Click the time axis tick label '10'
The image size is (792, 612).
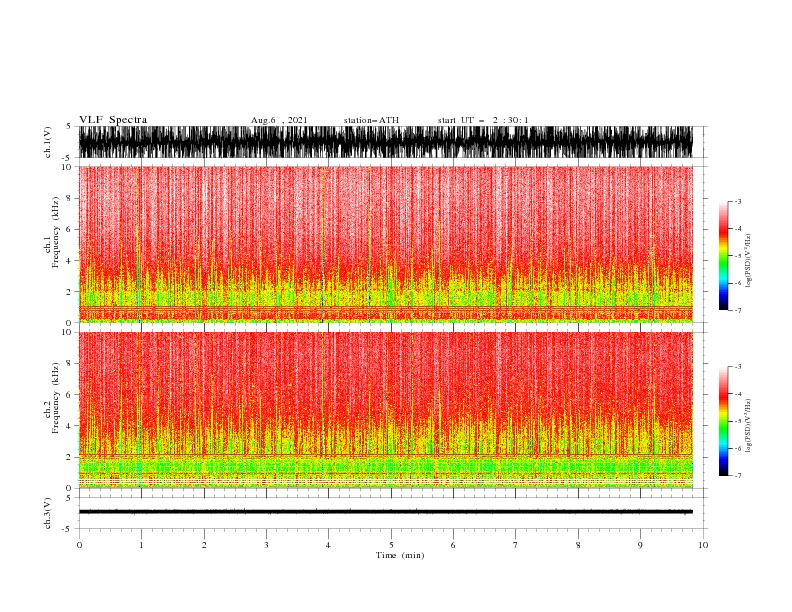pyautogui.click(x=703, y=545)
